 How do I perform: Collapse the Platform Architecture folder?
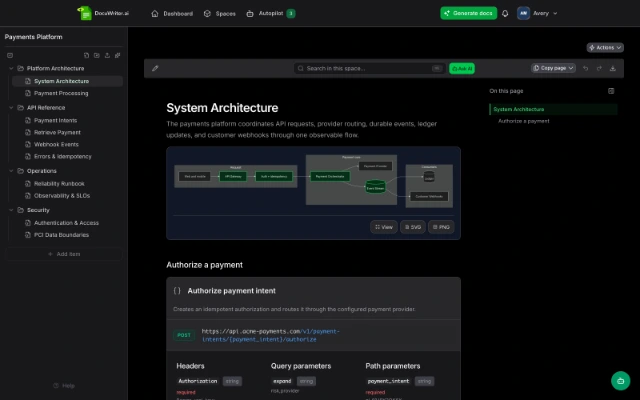11,68
